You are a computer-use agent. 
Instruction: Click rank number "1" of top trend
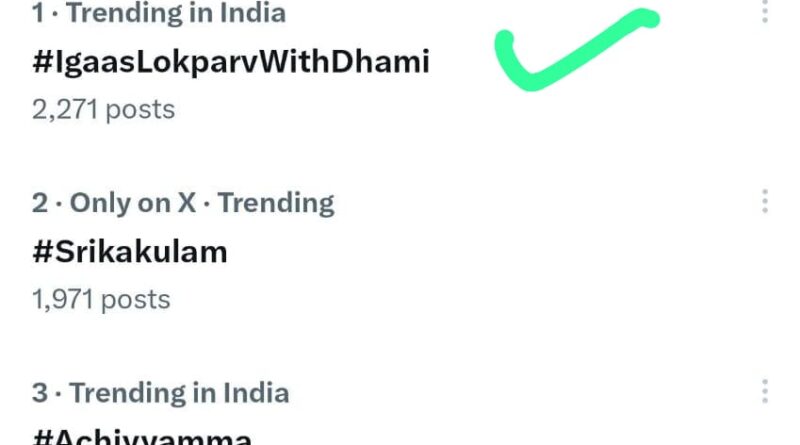pos(39,13)
